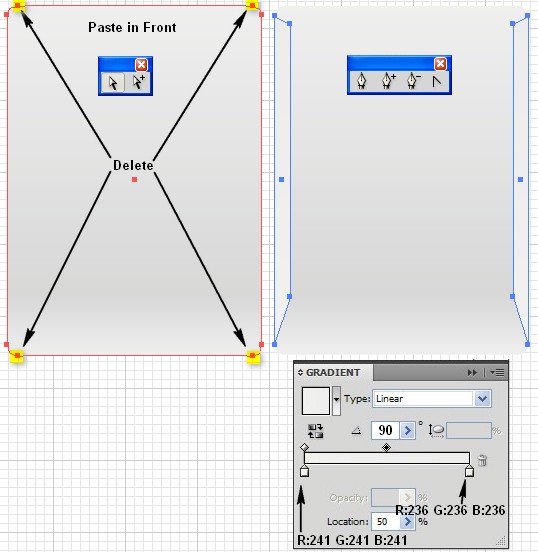Click the angle field showing 90

pyautogui.click(x=385, y=430)
